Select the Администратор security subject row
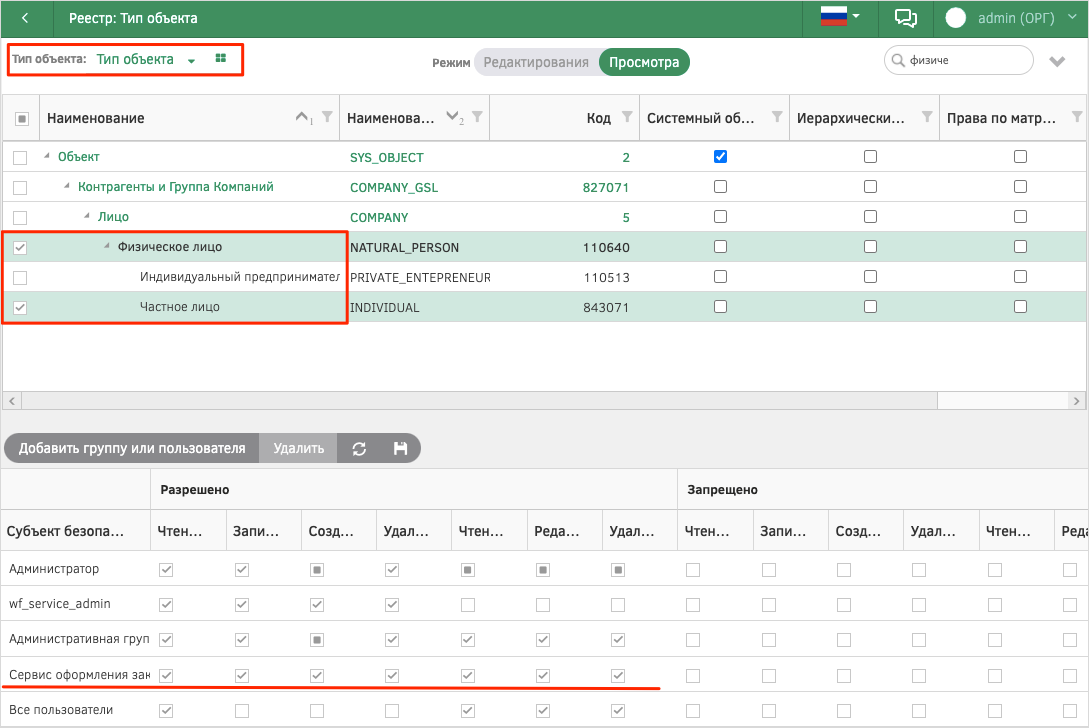 click(544, 569)
